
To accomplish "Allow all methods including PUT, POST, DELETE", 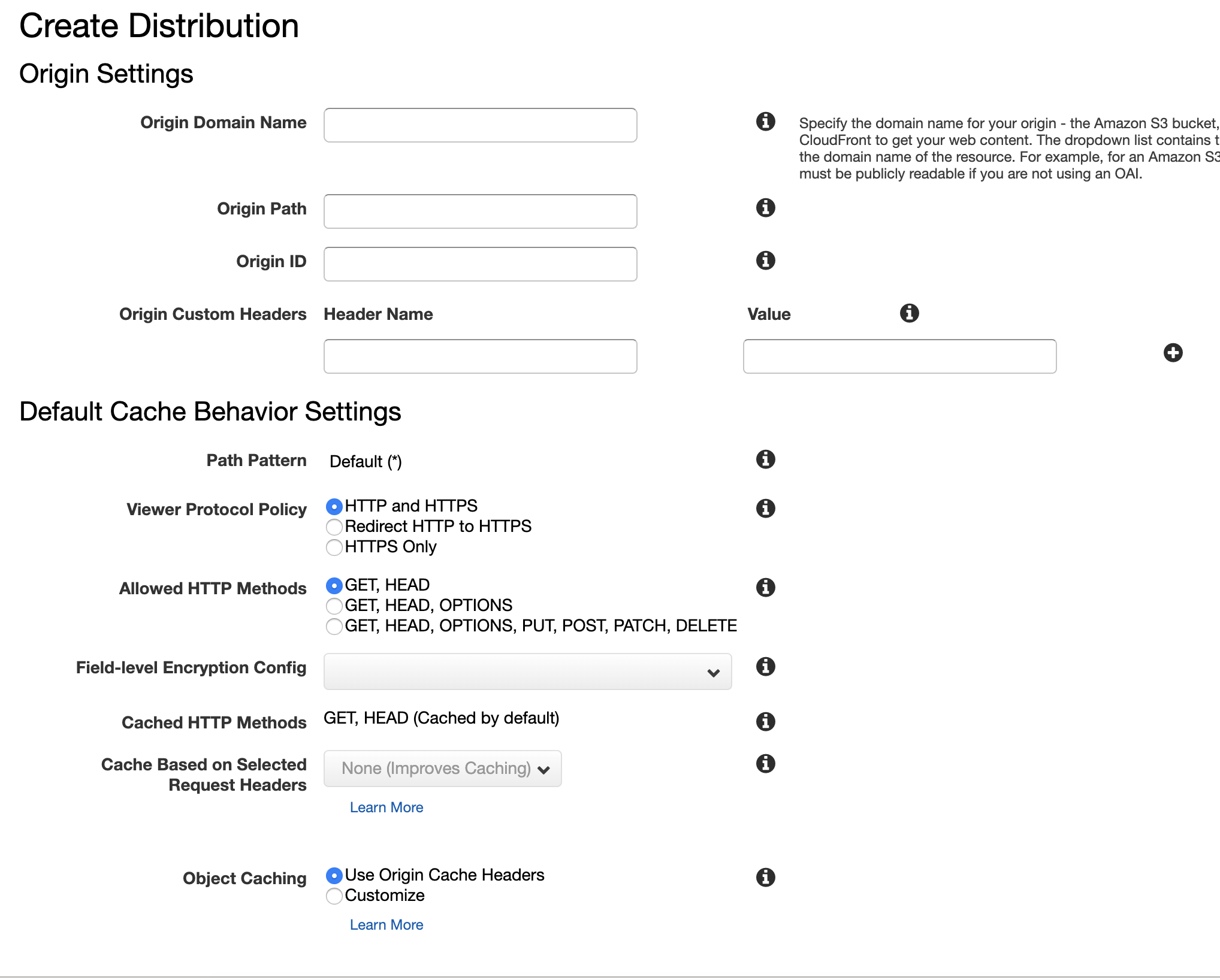I will 334,627.
